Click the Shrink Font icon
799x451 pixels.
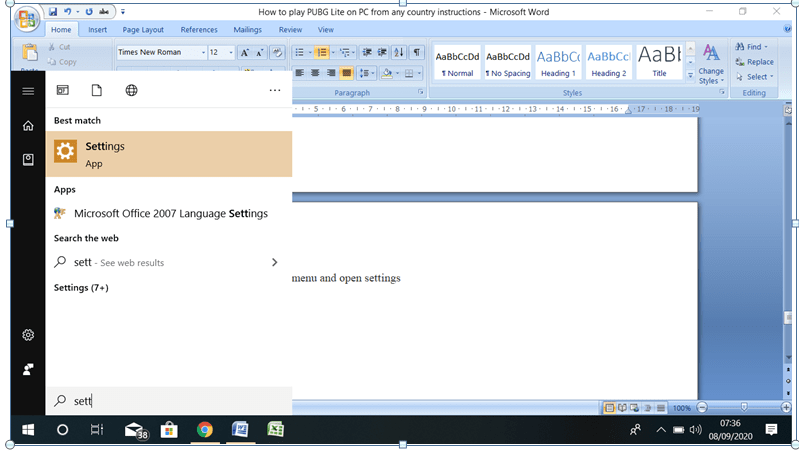[x=259, y=52]
